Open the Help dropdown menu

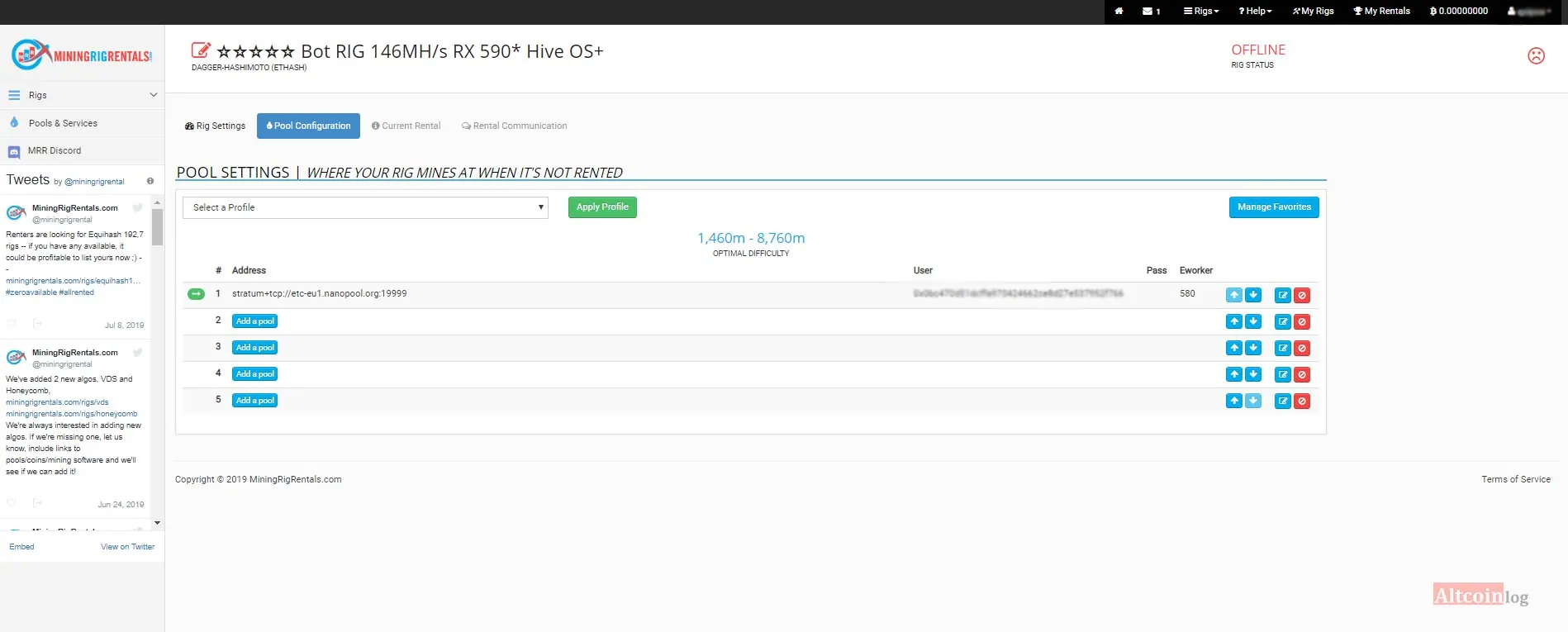[1255, 11]
